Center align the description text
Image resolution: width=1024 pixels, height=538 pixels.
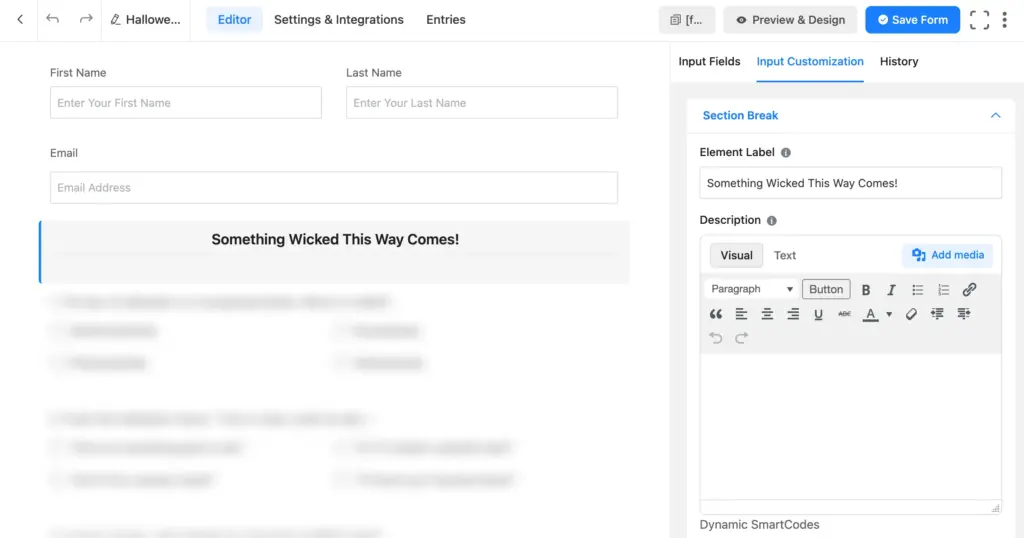point(767,314)
